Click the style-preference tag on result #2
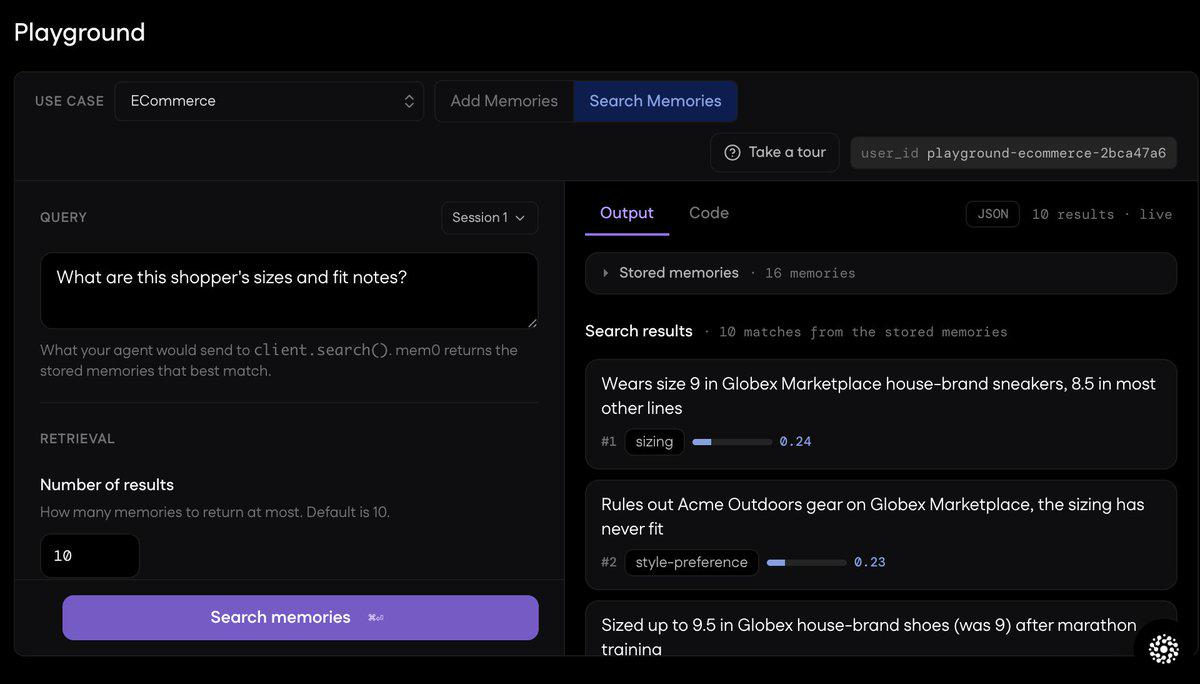Viewport: 1200px width, 684px height. pyautogui.click(x=691, y=562)
